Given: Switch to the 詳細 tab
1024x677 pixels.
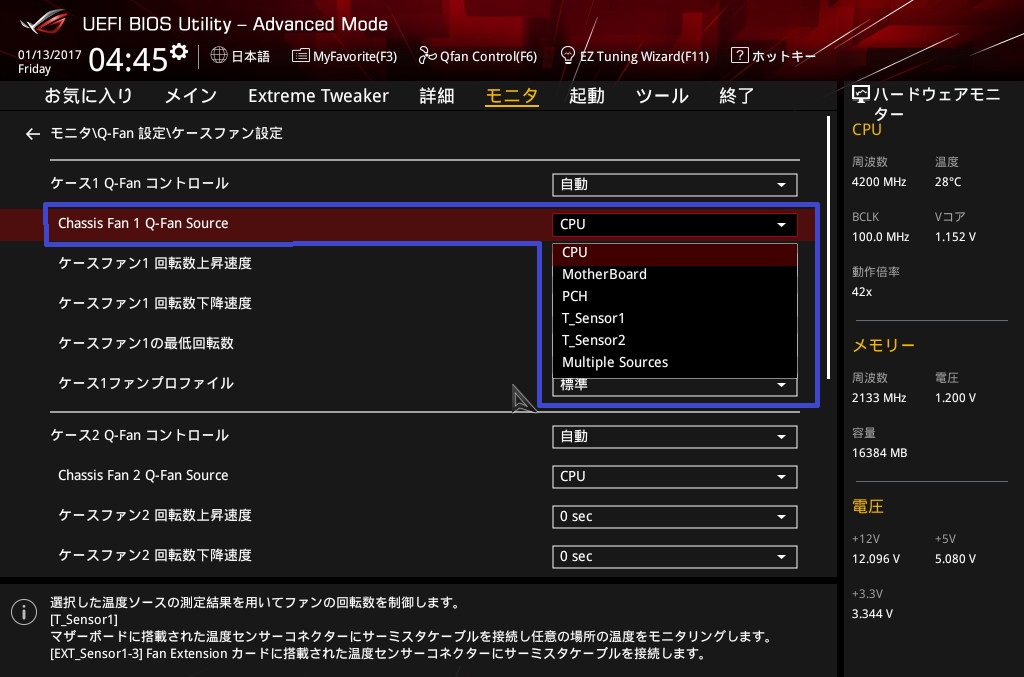Looking at the screenshot, I should pyautogui.click(x=437, y=96).
